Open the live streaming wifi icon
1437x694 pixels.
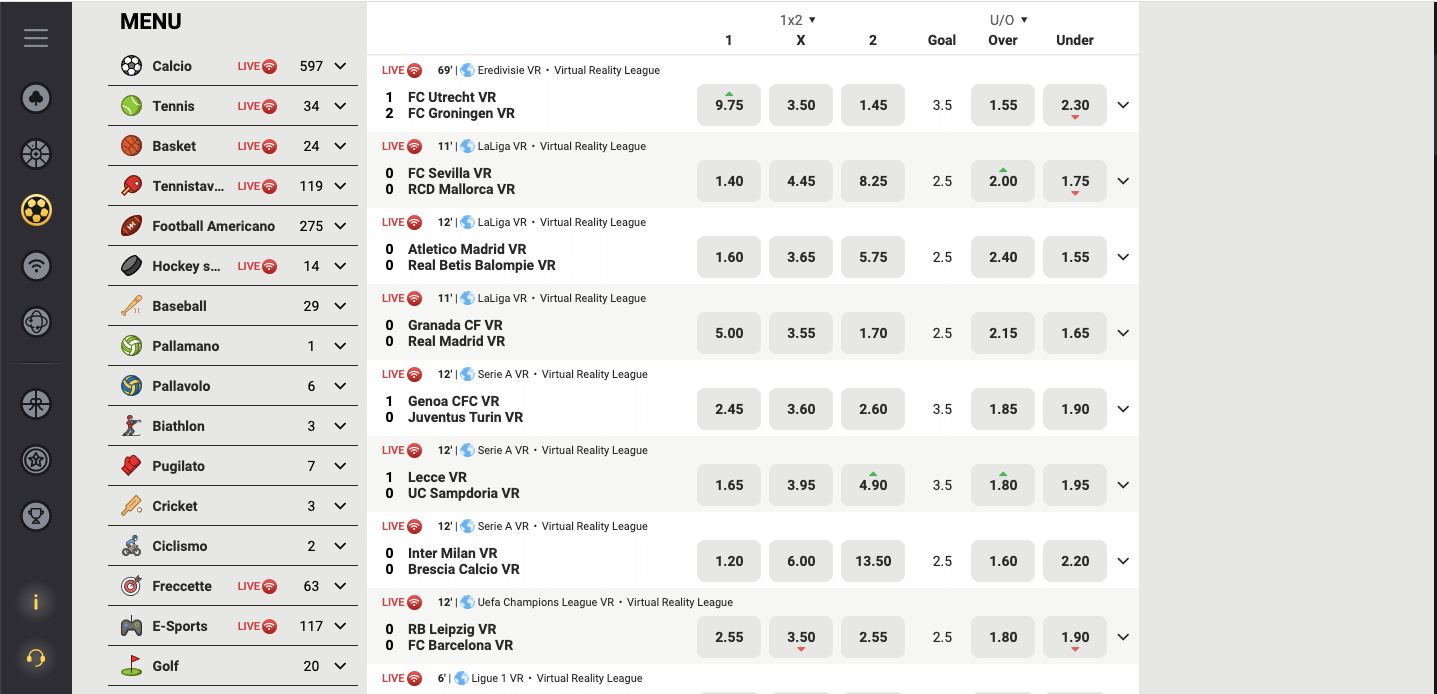pyautogui.click(x=36, y=266)
